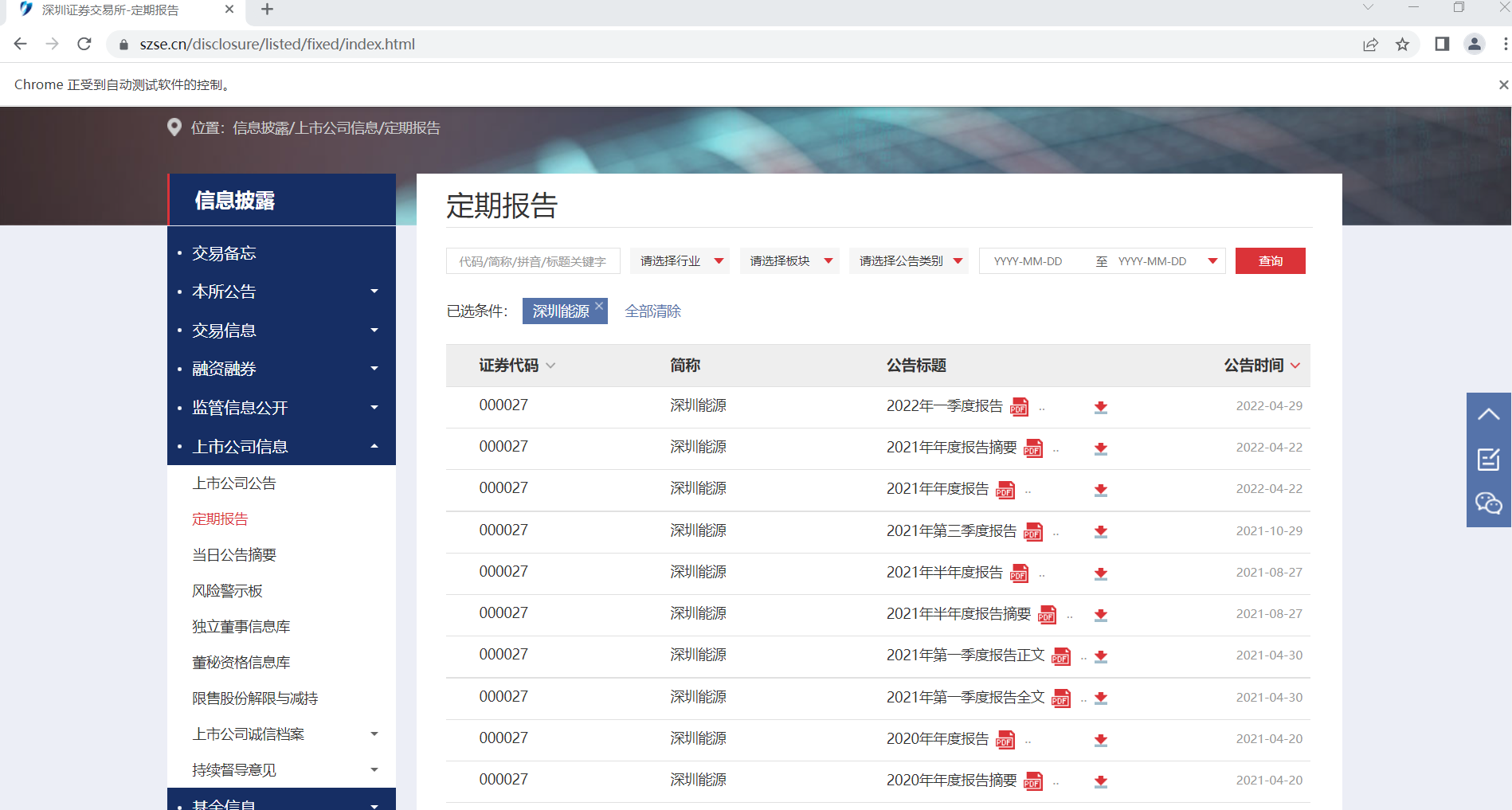
Task: Open the 请选择行业 dropdown
Action: (x=680, y=261)
